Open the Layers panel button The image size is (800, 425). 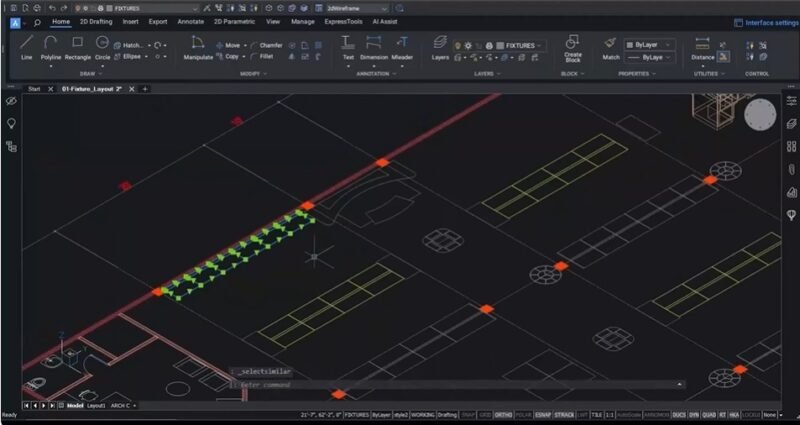click(440, 48)
